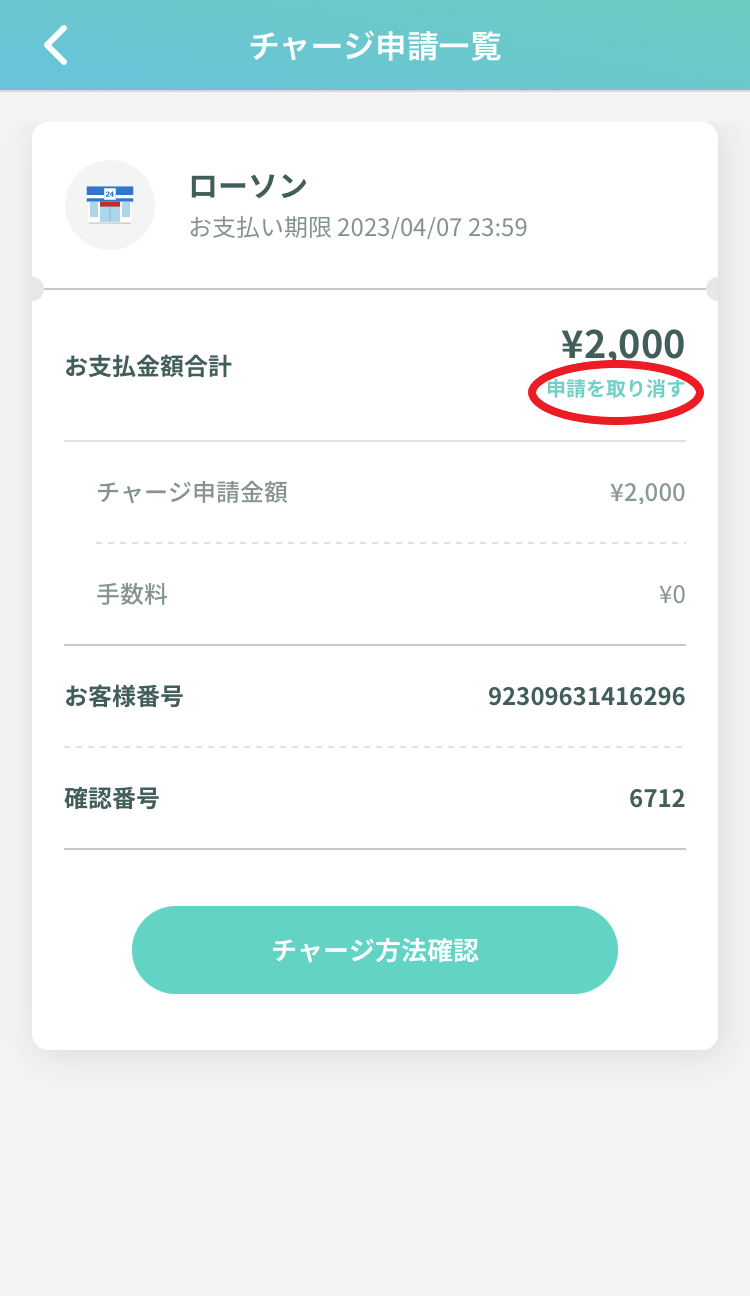This screenshot has height=1296, width=750.
Task: Open チャージ方法確認 button
Action: click(375, 950)
